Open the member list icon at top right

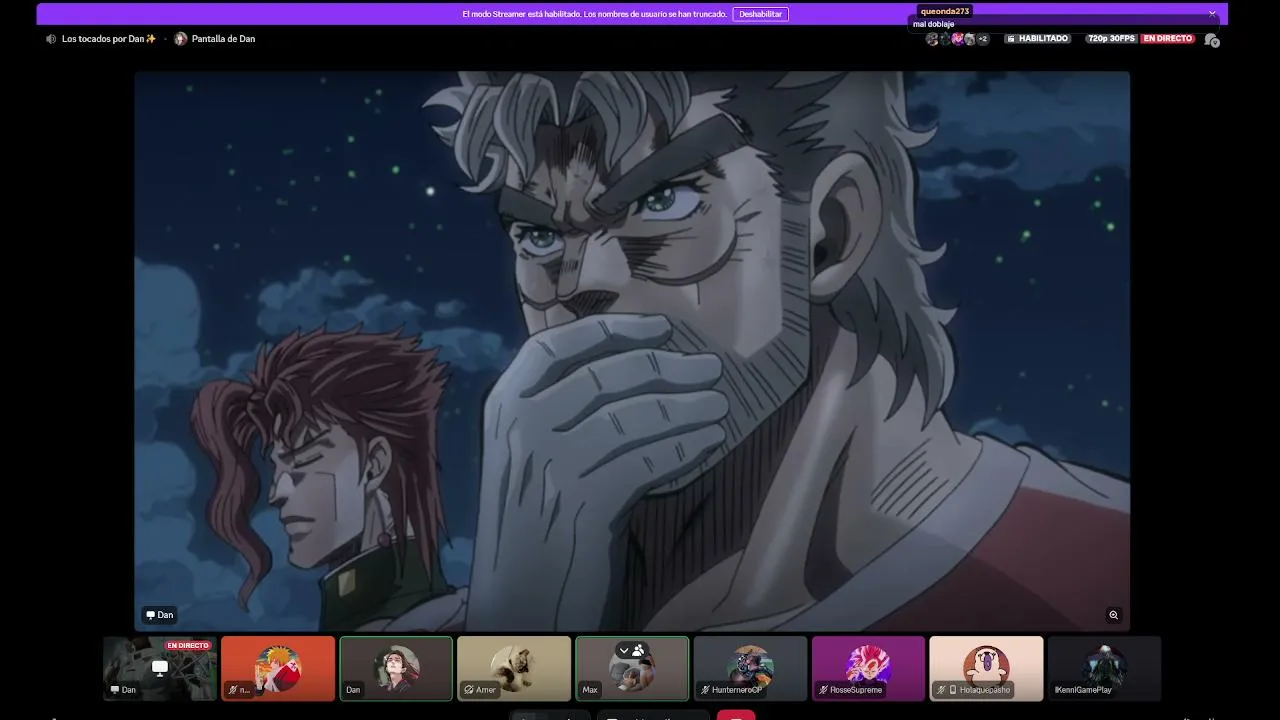point(1211,40)
